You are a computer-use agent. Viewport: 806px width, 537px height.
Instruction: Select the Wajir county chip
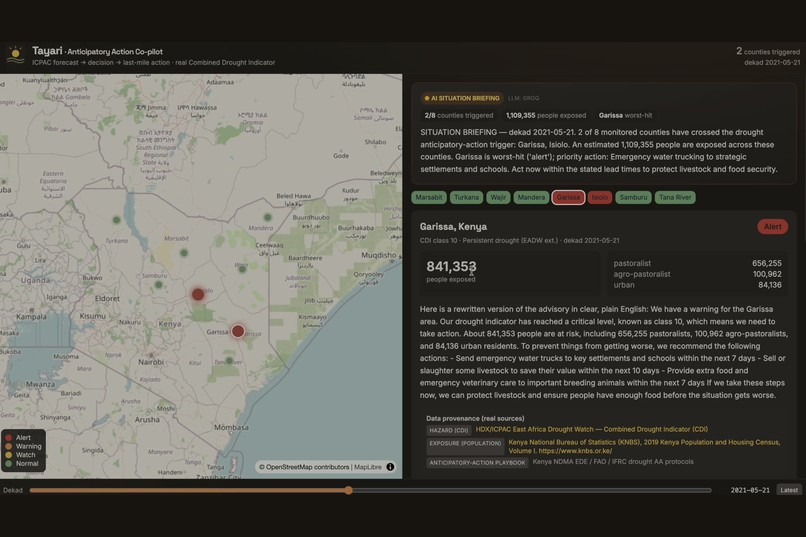498,197
